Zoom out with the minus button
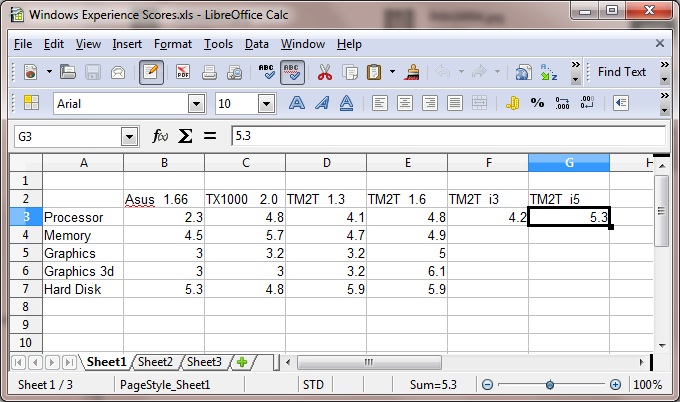Viewport: 680px width, 402px height. tap(487, 385)
